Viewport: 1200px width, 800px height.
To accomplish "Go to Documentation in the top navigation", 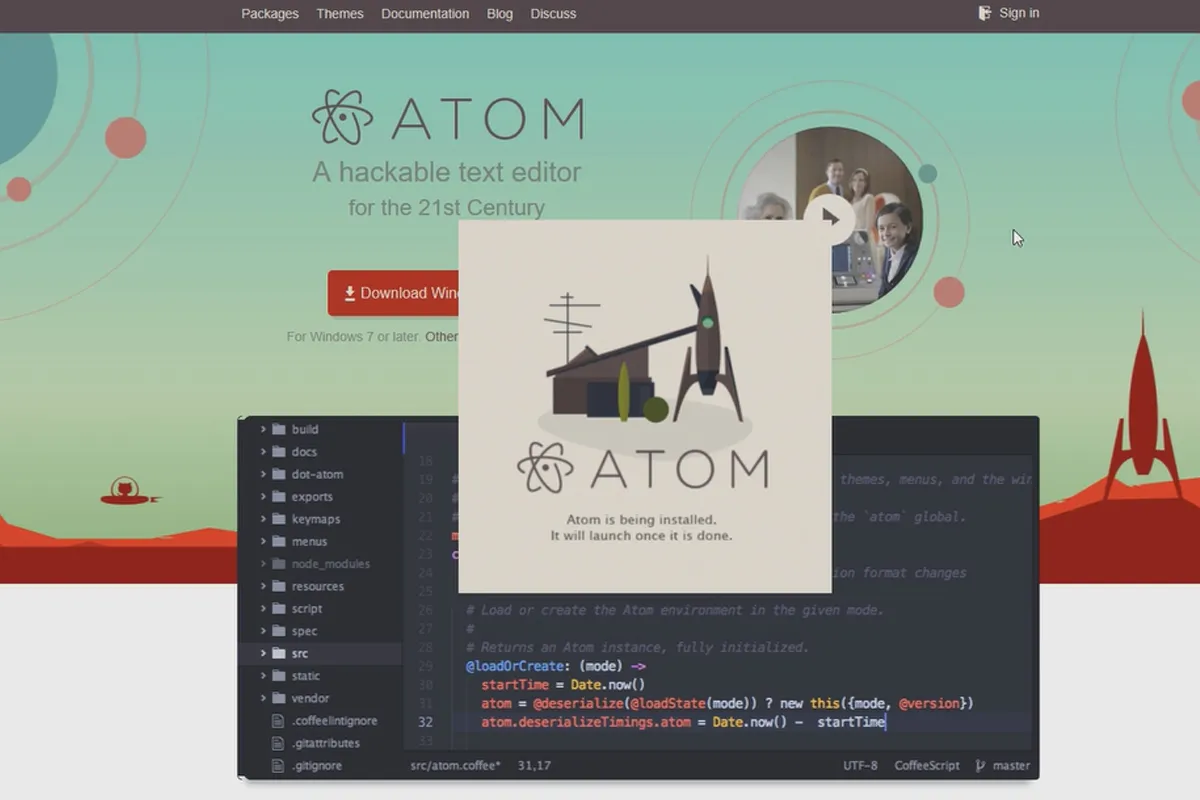I will tap(425, 14).
